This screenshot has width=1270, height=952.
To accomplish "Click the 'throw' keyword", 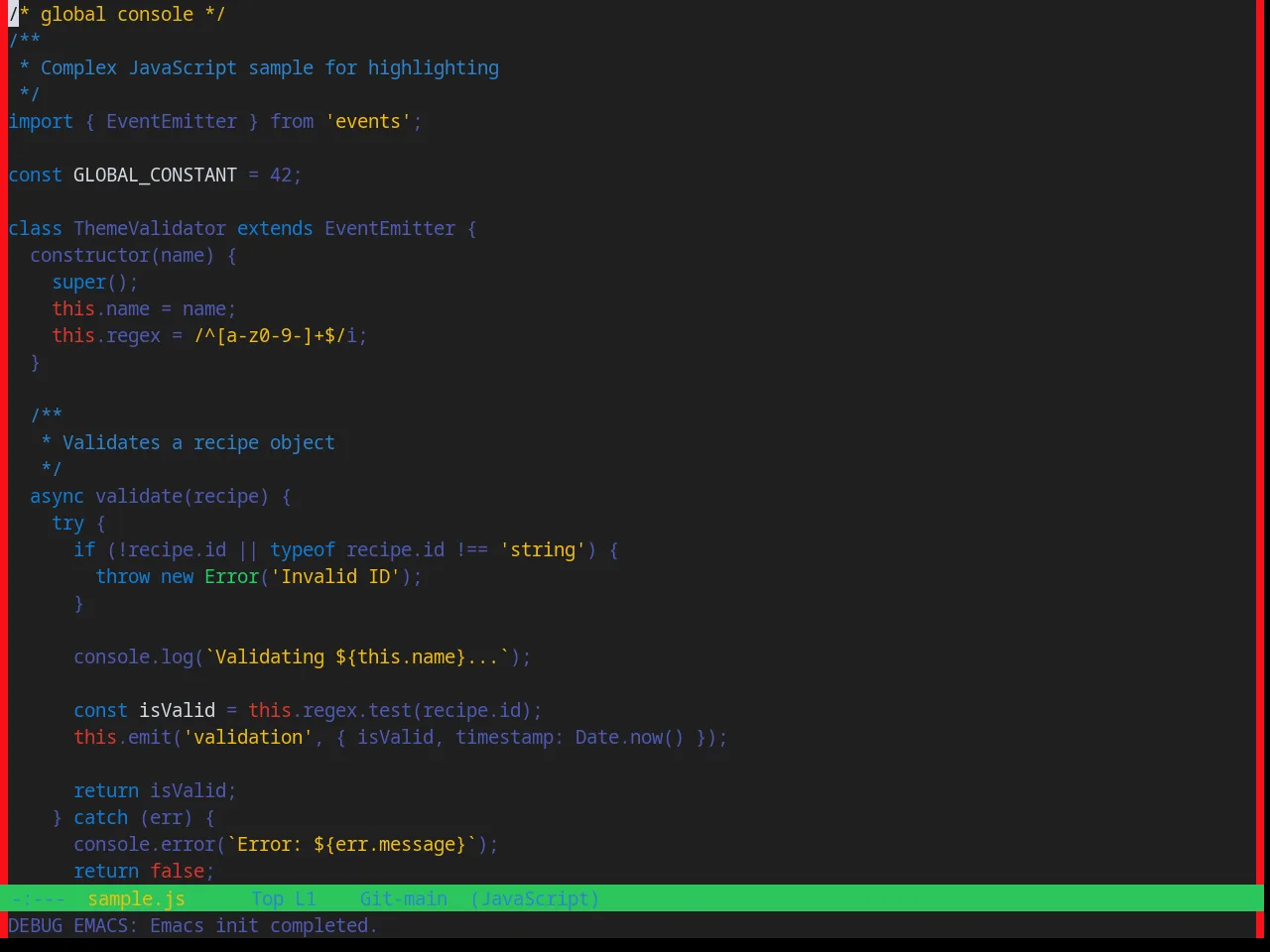I will pos(122,576).
